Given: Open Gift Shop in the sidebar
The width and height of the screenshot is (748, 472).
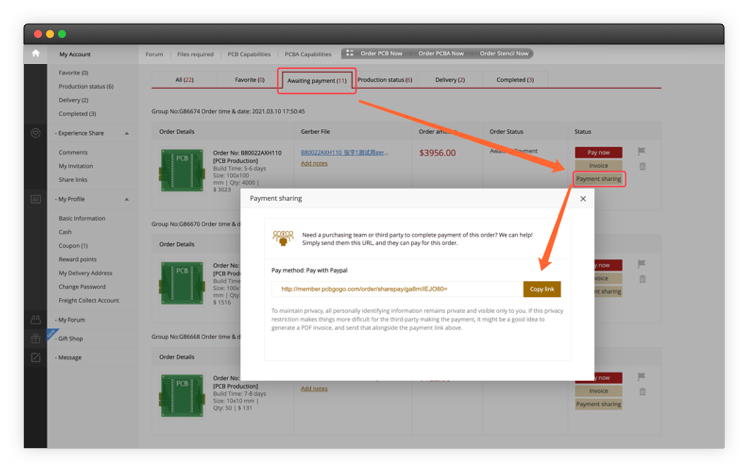Looking at the screenshot, I should (x=70, y=338).
